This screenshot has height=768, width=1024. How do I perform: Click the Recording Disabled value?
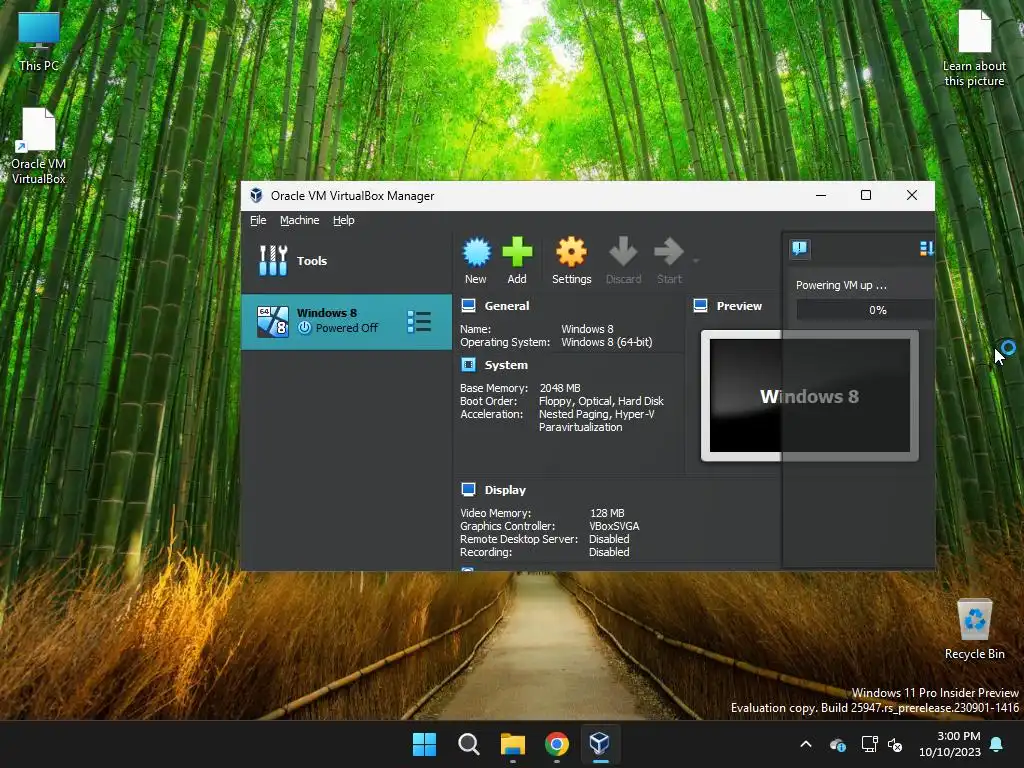609,552
